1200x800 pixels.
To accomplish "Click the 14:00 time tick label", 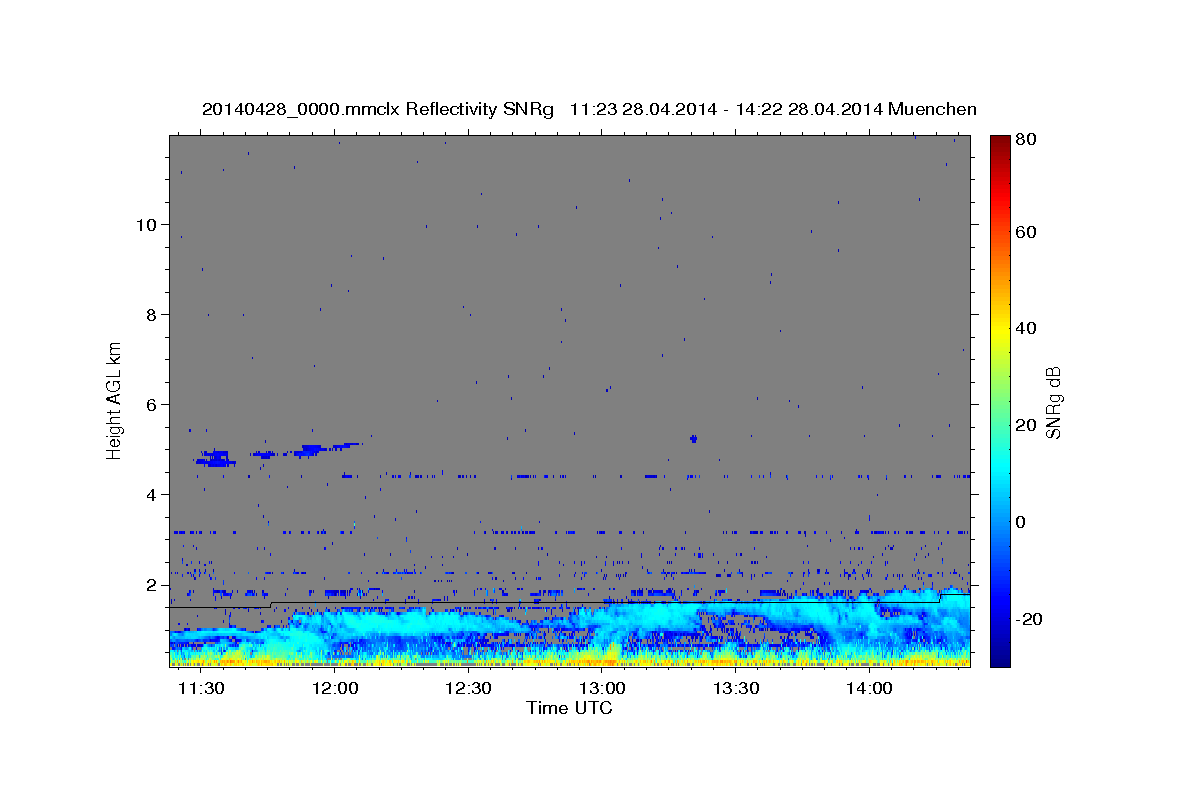I will [869, 688].
